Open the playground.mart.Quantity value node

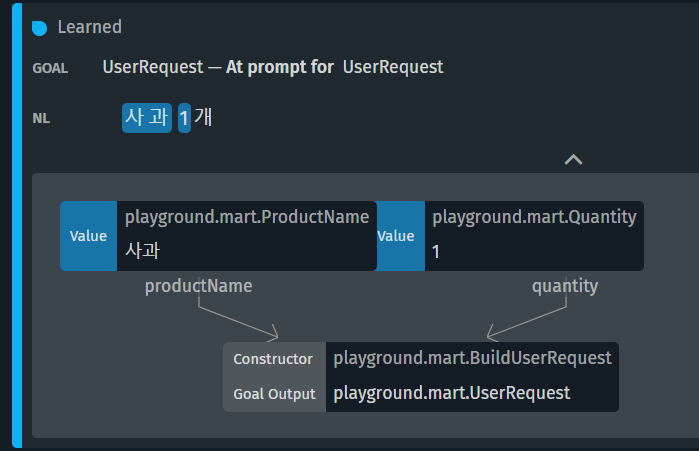(510, 236)
